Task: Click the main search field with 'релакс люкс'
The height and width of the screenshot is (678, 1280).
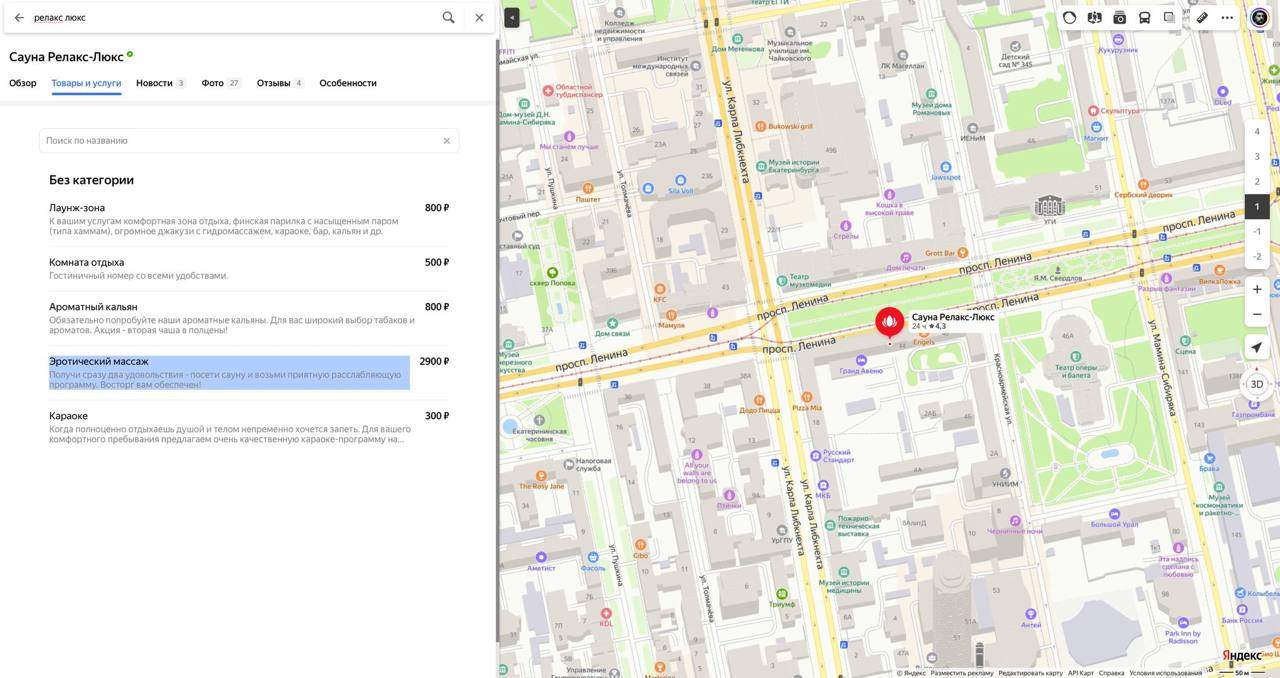Action: [234, 17]
